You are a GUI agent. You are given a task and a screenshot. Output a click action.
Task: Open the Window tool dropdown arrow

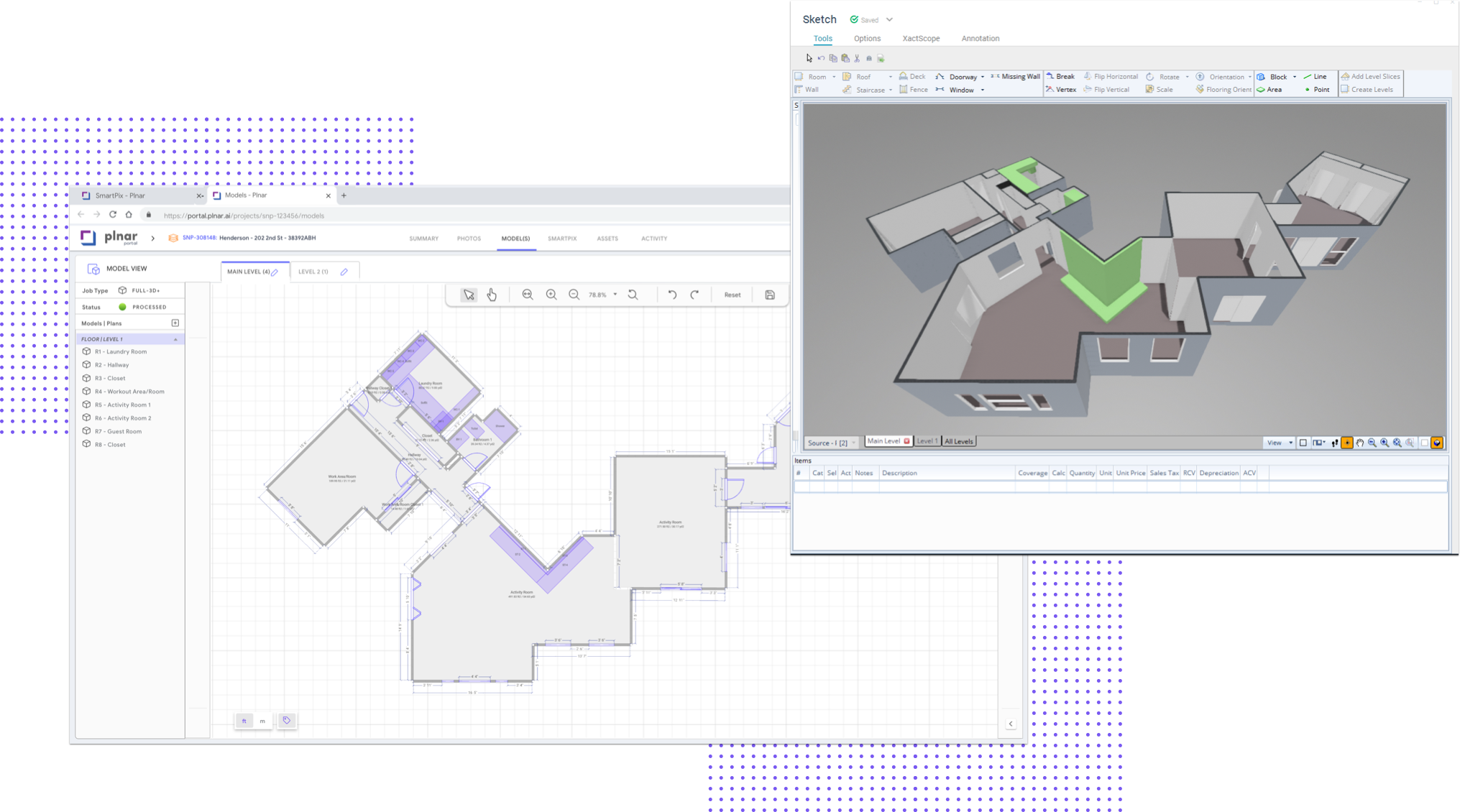983,90
